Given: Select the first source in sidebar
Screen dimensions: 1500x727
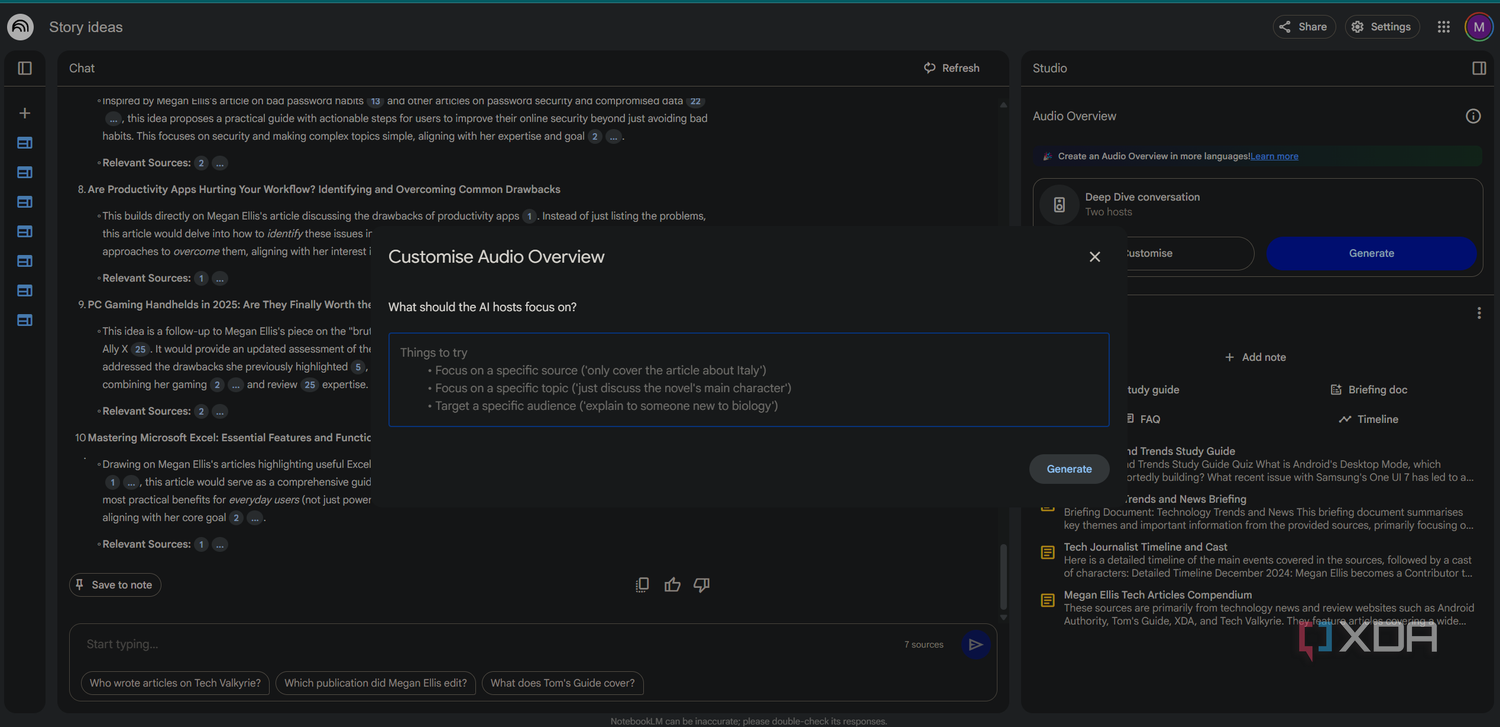Looking at the screenshot, I should pos(25,143).
